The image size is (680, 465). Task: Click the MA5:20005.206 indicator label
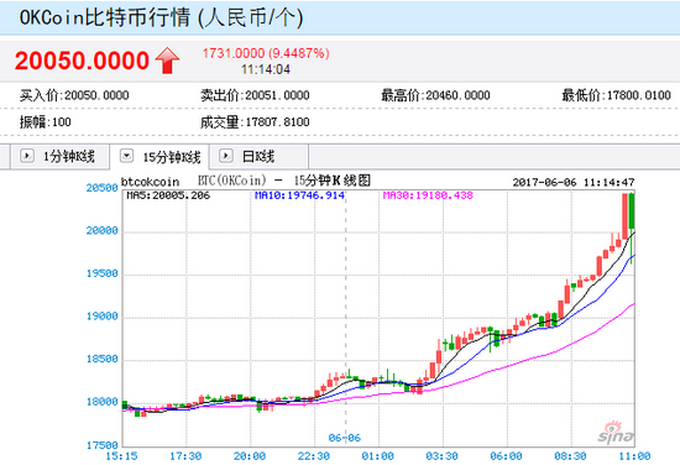tap(168, 195)
